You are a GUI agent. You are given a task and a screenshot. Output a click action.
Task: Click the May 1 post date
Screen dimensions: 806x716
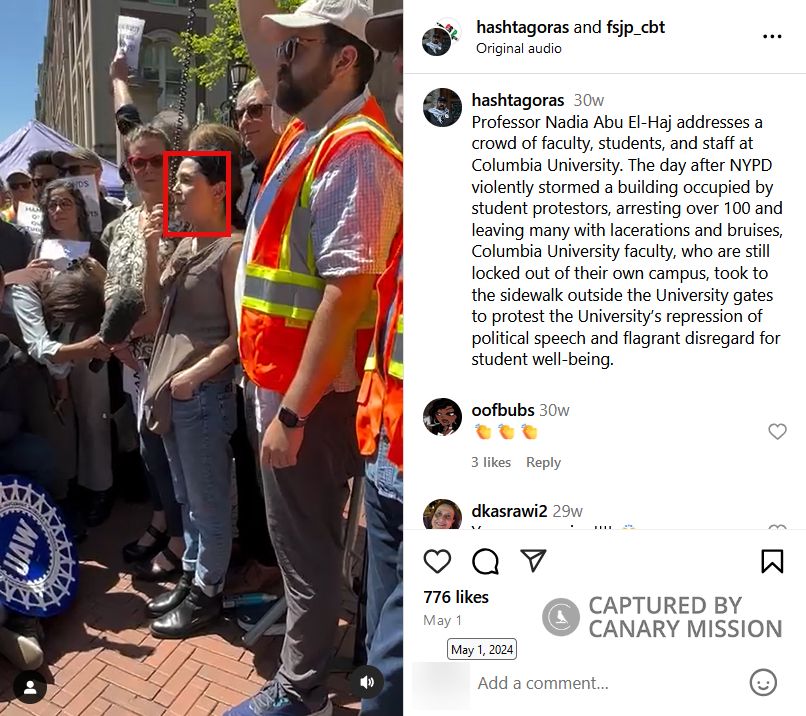(442, 620)
